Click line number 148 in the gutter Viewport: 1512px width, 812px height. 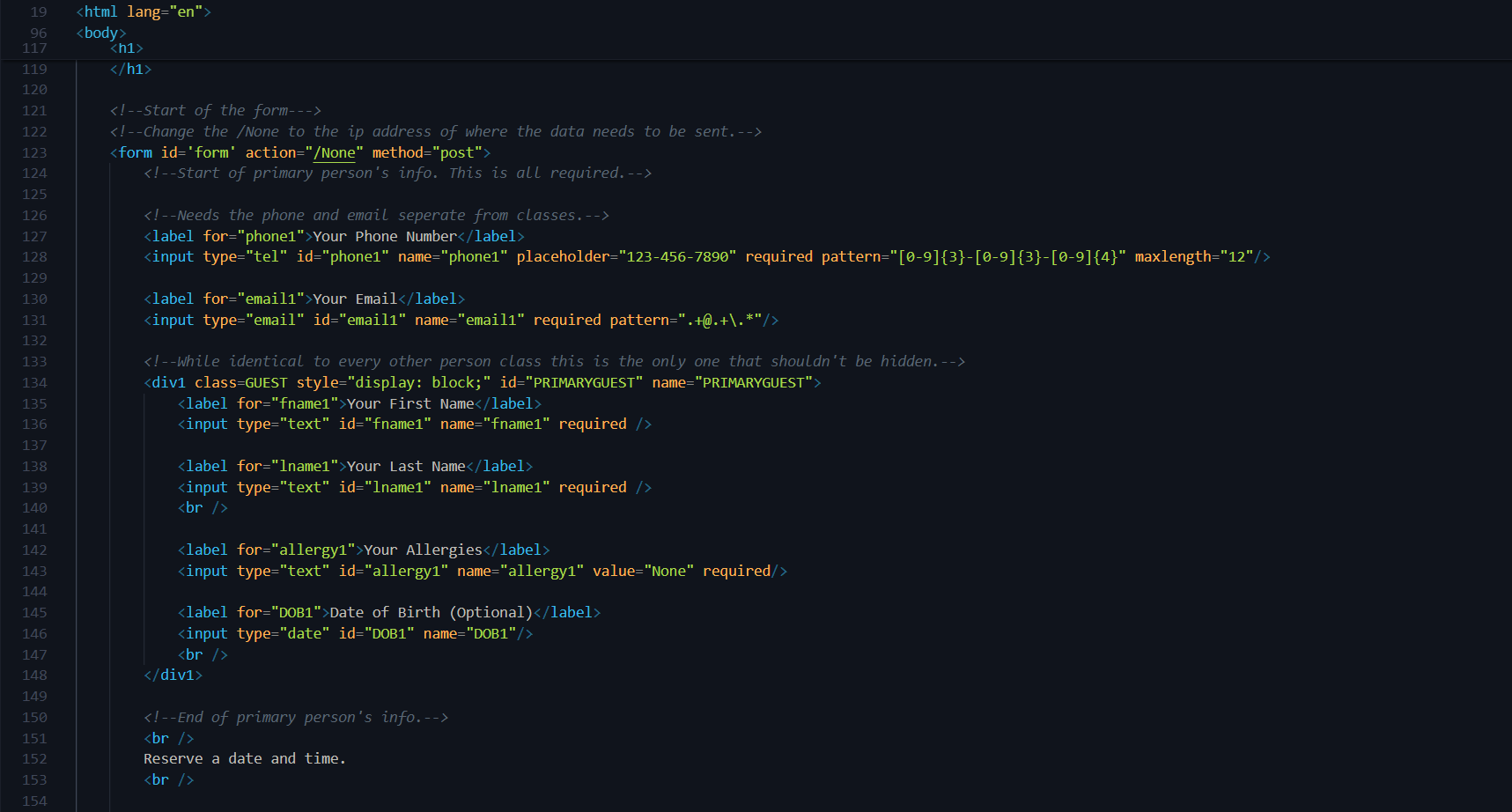click(x=35, y=675)
